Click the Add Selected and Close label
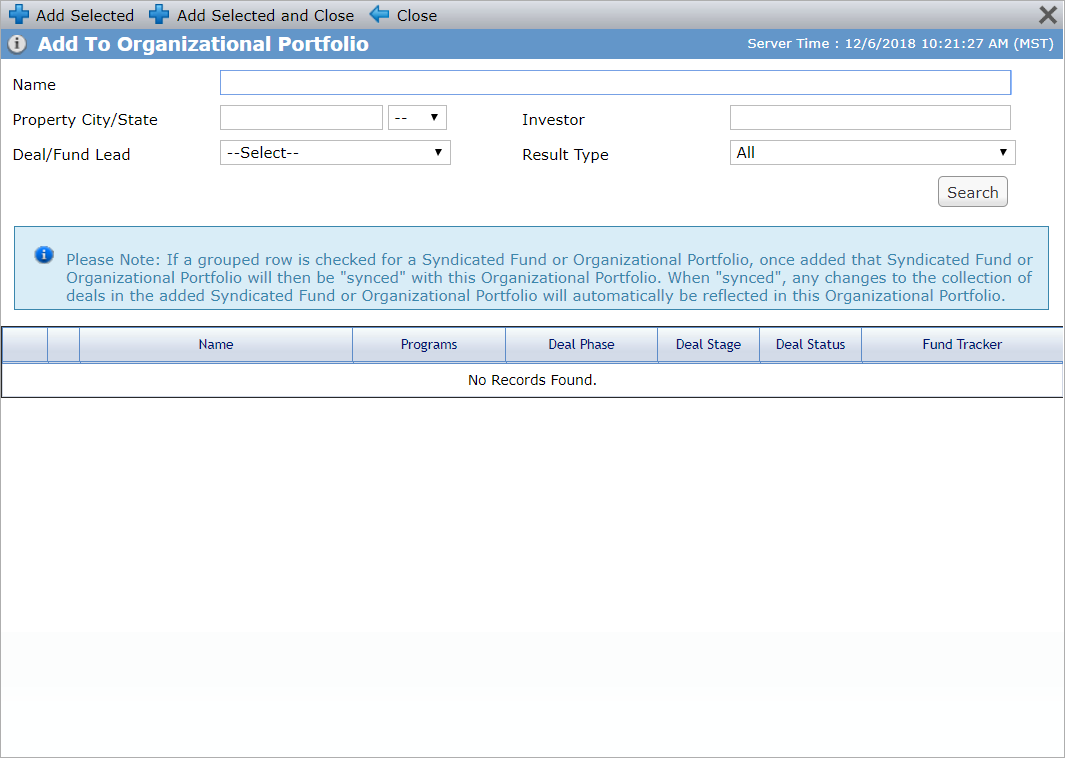The height and width of the screenshot is (758, 1065). point(266,15)
